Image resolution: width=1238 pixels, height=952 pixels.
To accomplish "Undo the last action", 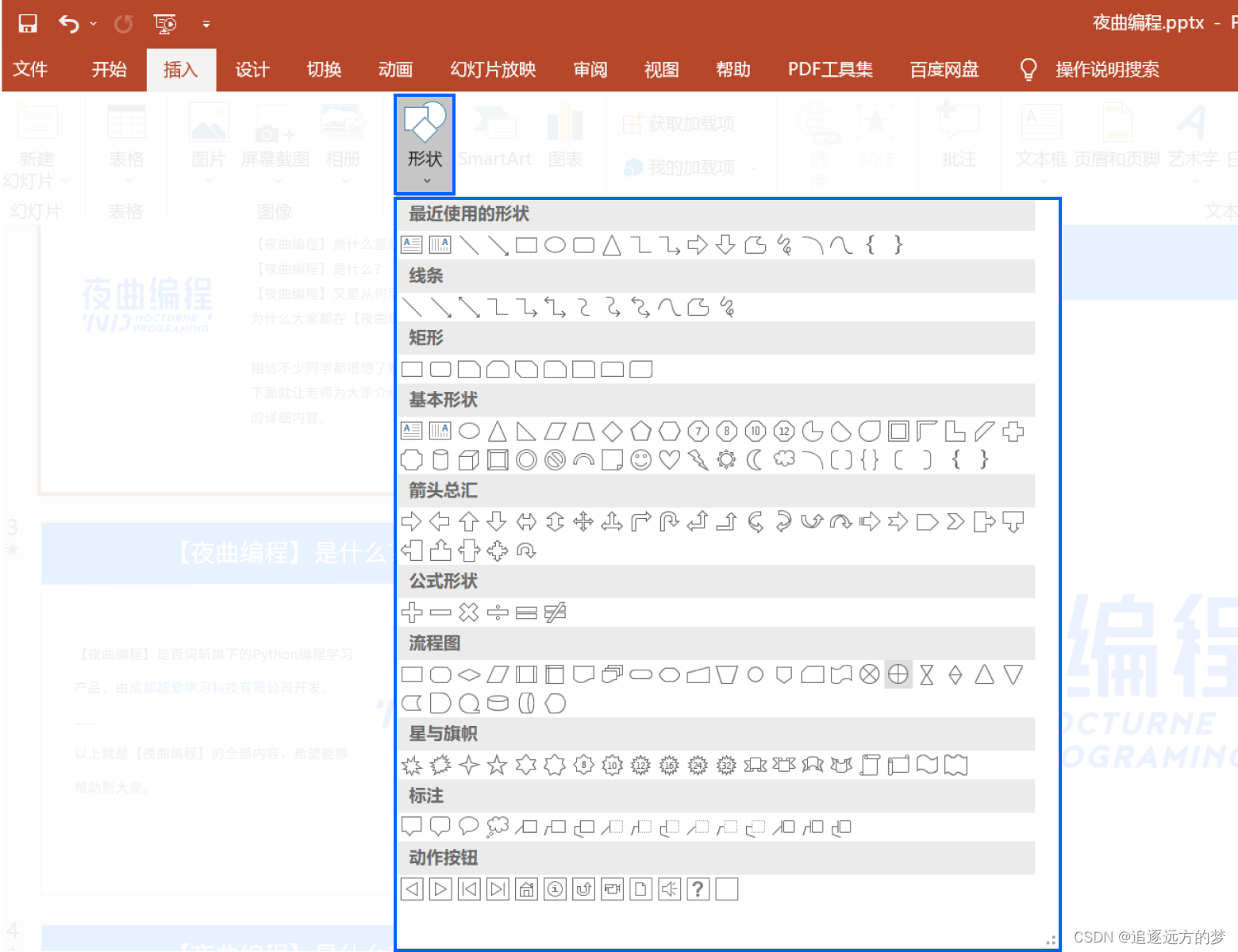I will [x=69, y=24].
